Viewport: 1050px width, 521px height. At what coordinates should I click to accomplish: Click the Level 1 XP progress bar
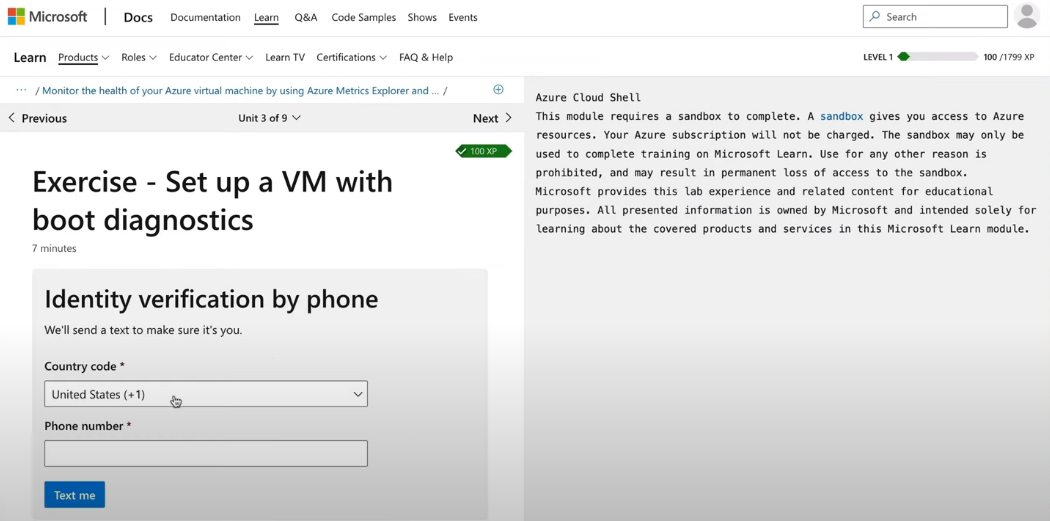pos(937,57)
